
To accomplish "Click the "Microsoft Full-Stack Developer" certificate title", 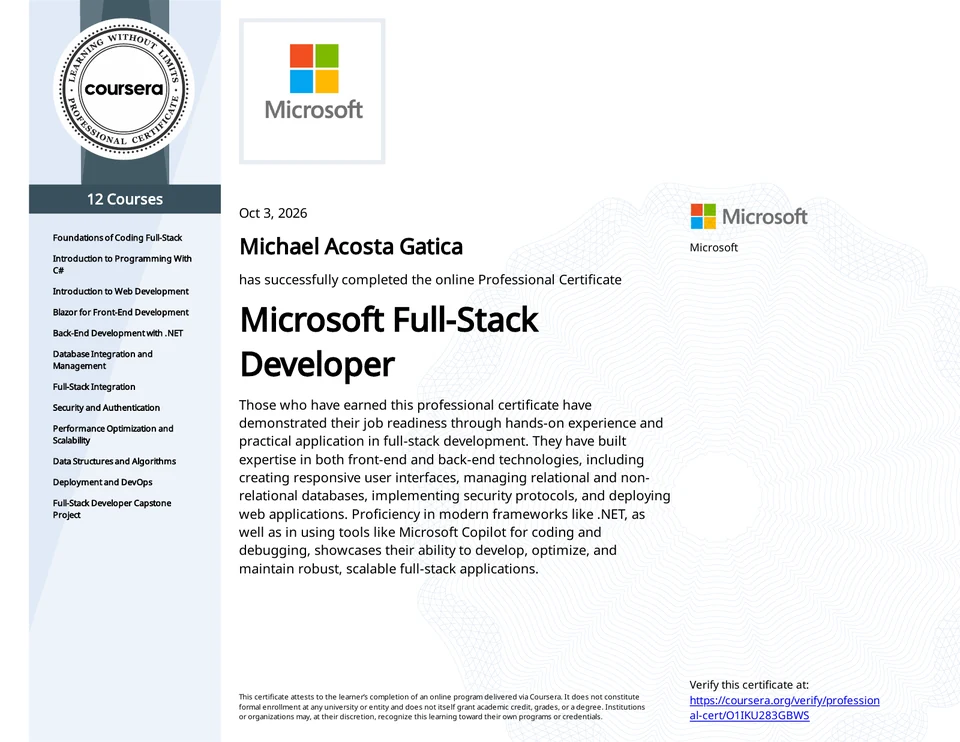I will (x=389, y=342).
